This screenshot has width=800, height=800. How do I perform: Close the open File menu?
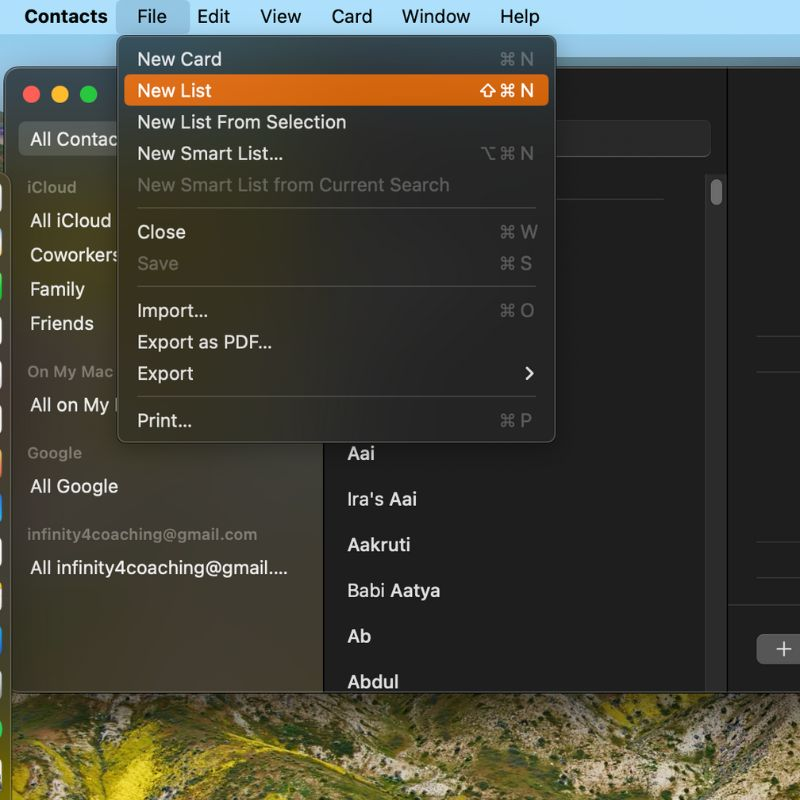(x=152, y=16)
